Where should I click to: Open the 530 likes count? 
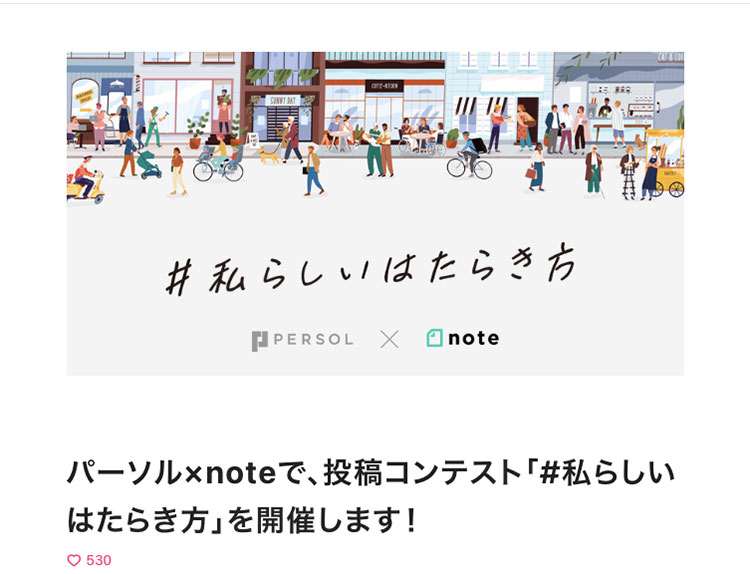click(x=99, y=560)
